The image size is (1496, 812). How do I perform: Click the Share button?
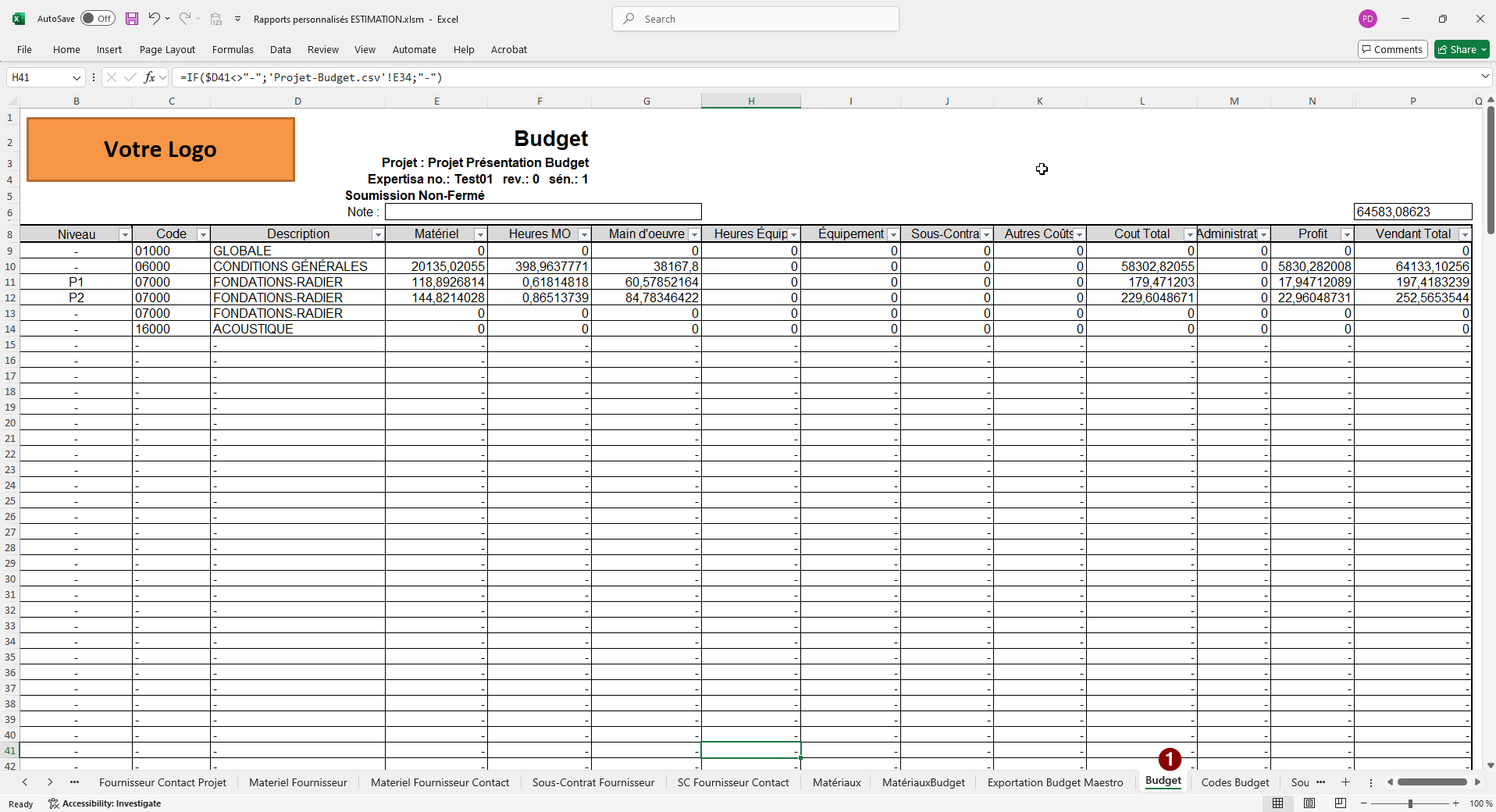[1462, 49]
